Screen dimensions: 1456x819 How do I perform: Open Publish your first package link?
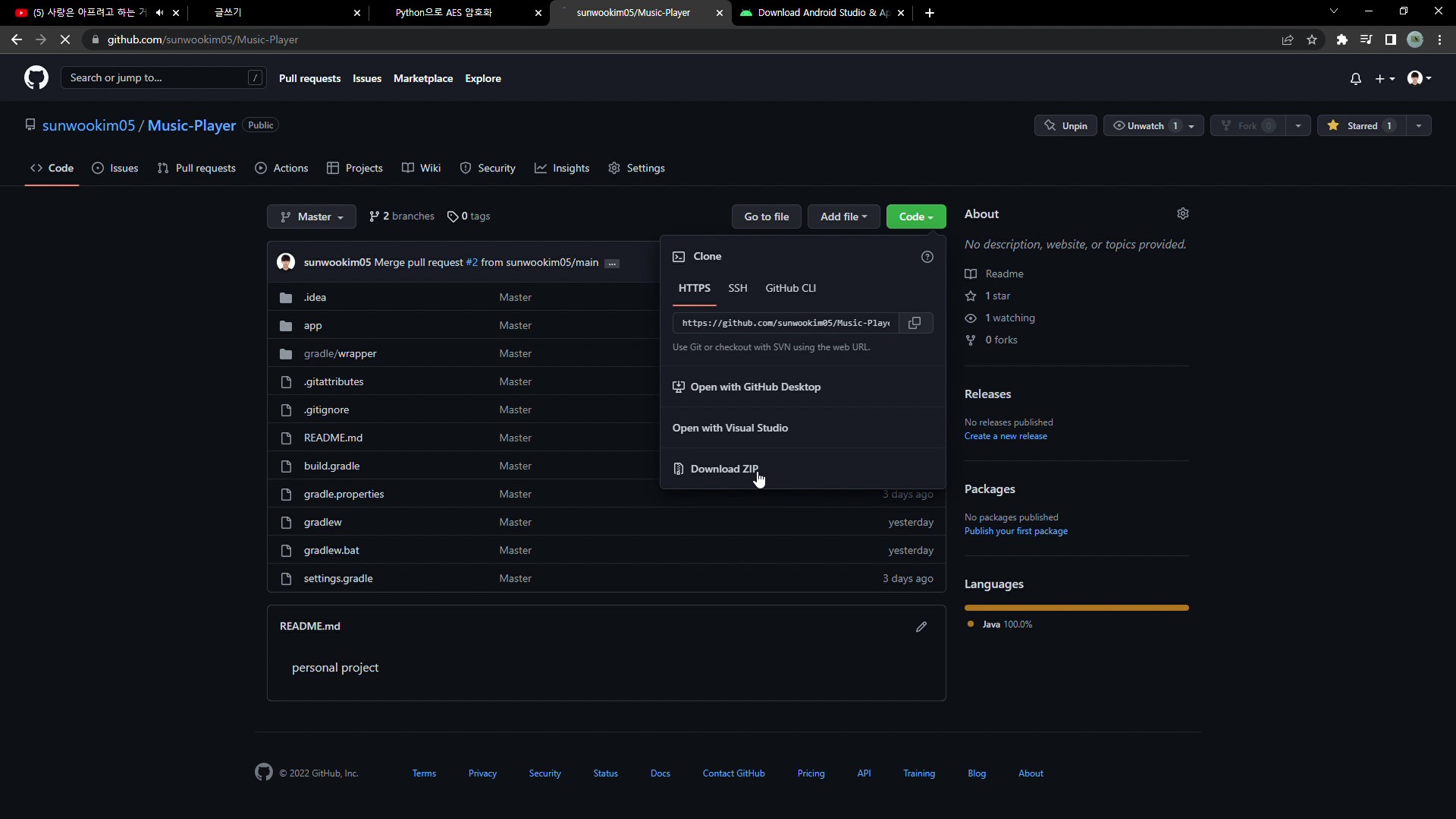coord(1016,532)
